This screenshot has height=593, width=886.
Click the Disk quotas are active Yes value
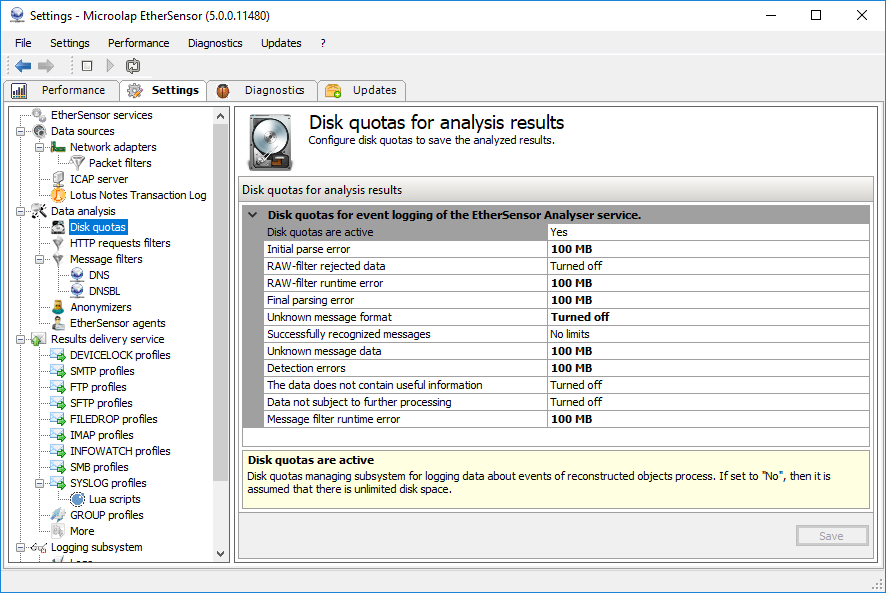[708, 232]
